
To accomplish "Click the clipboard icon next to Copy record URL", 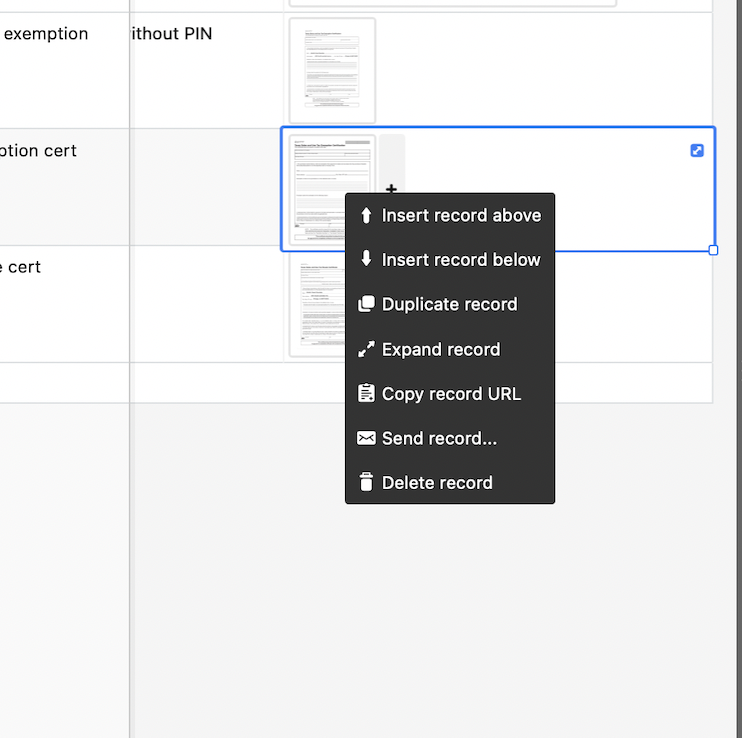I will 366,393.
